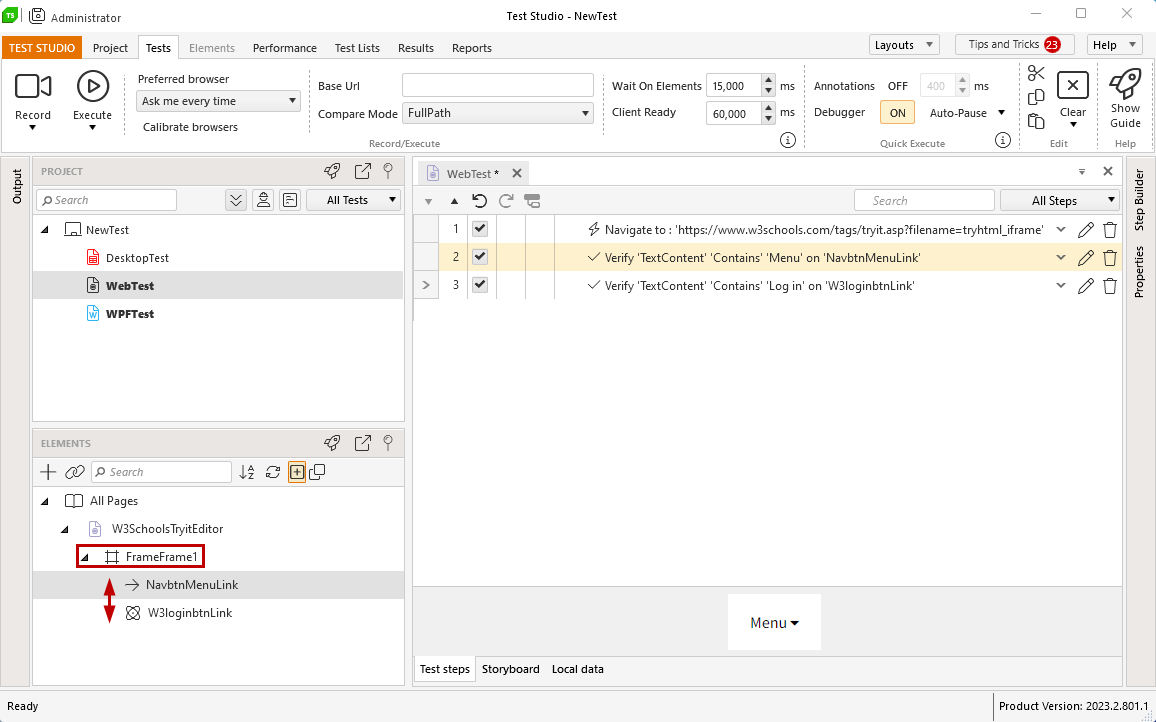Image resolution: width=1156 pixels, height=722 pixels.
Task: Switch to Local data tab
Action: 578,669
